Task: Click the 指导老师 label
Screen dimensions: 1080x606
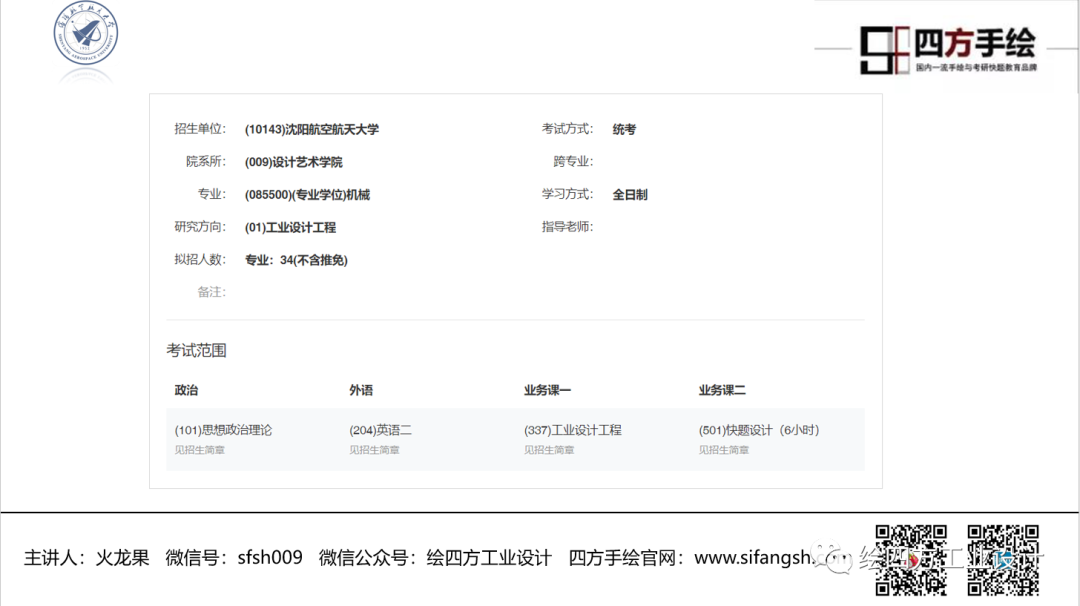Action: coord(567,227)
